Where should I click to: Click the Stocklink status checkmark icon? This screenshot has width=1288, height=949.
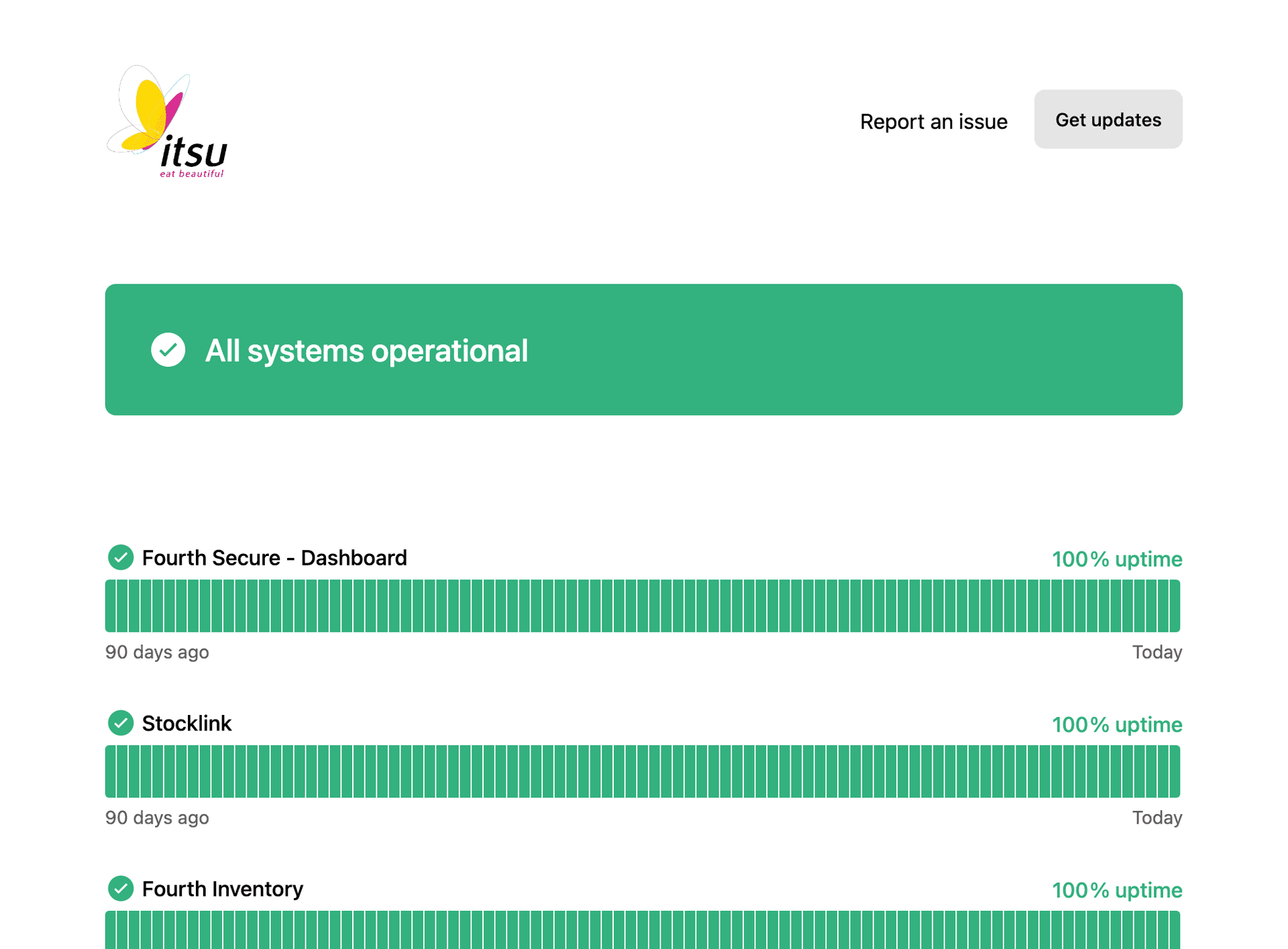point(121,723)
